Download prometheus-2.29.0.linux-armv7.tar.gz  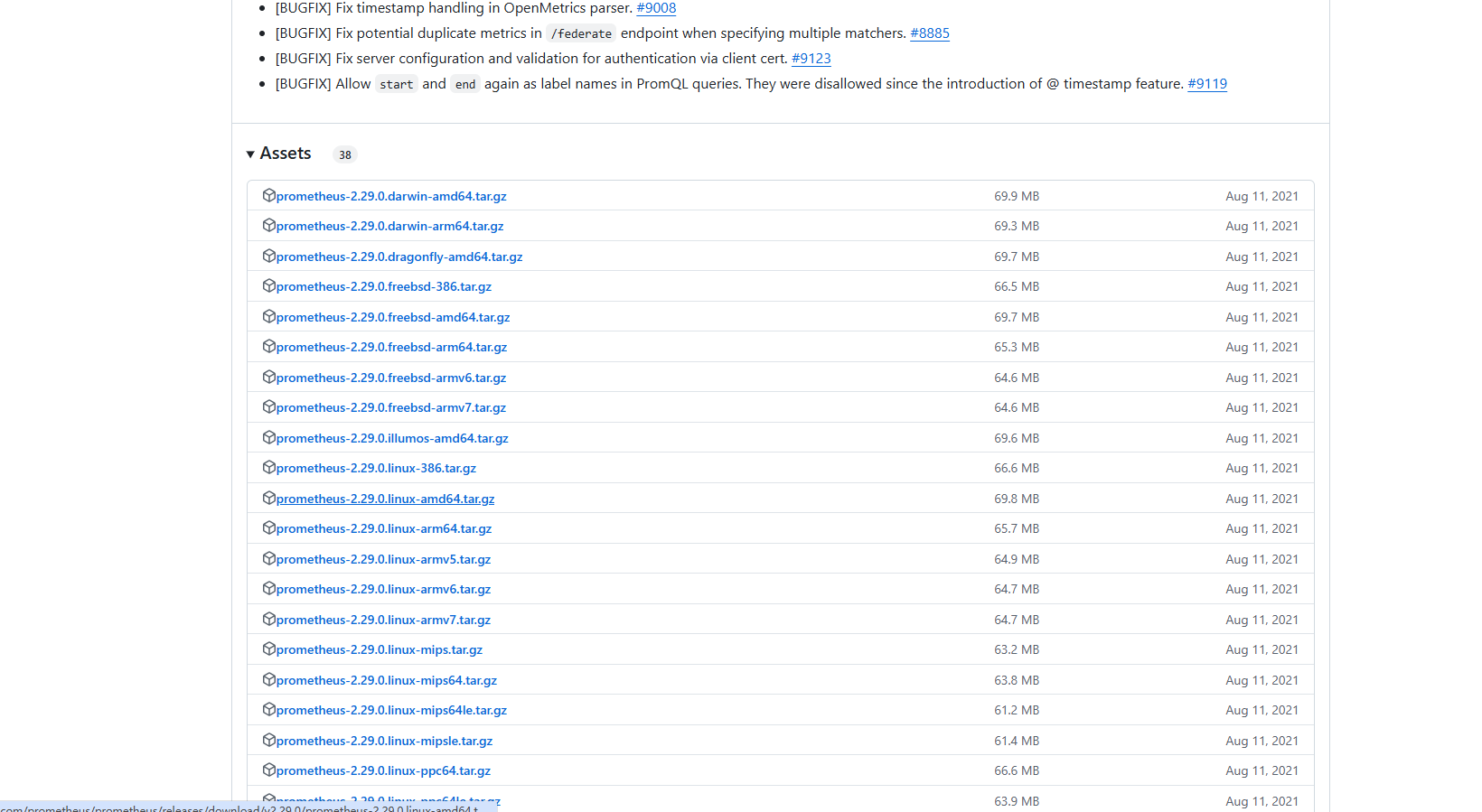pos(384,620)
